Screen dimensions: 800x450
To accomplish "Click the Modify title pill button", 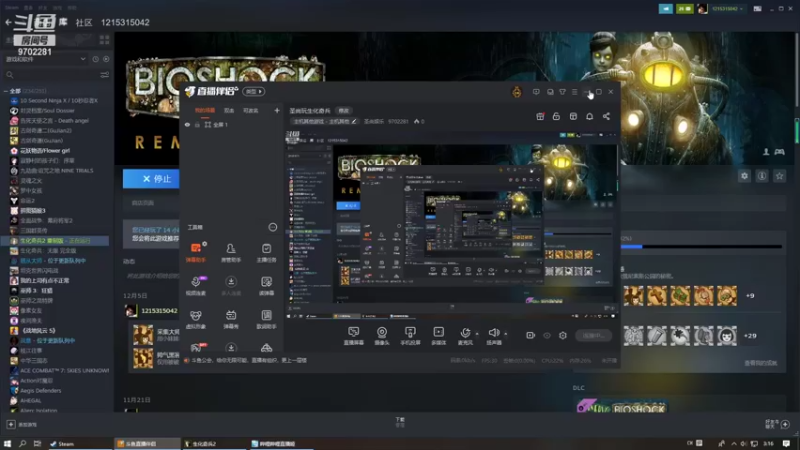I will (344, 111).
